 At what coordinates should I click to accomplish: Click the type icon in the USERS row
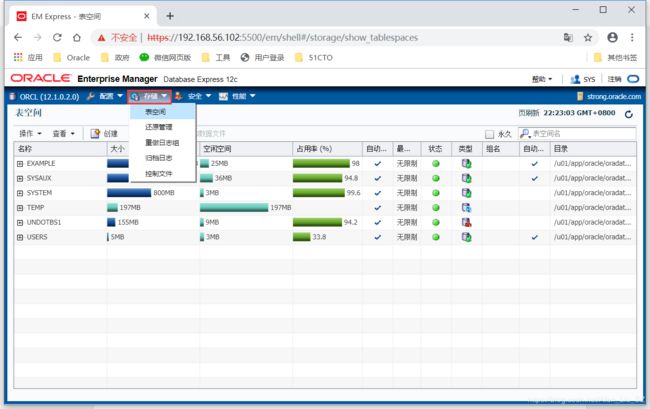point(466,237)
